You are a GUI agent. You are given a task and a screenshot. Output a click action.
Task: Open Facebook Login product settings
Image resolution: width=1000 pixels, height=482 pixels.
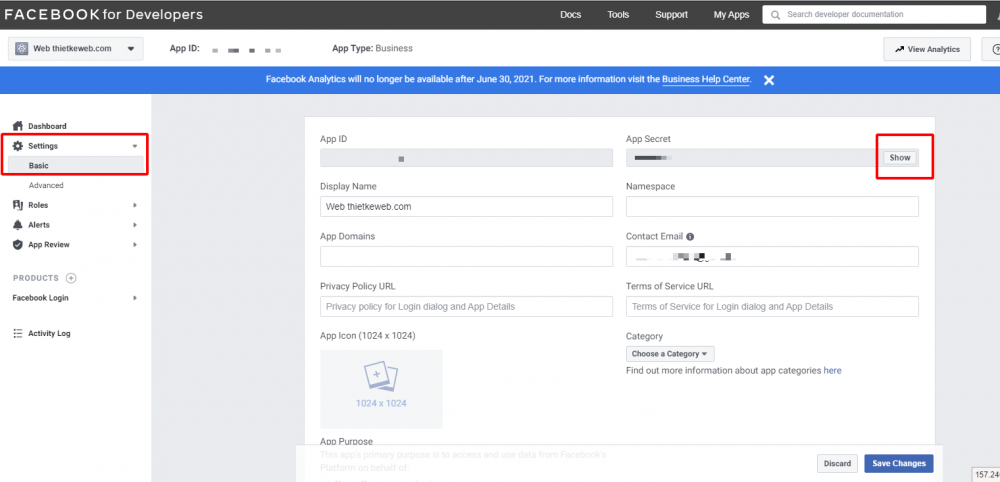(41, 298)
